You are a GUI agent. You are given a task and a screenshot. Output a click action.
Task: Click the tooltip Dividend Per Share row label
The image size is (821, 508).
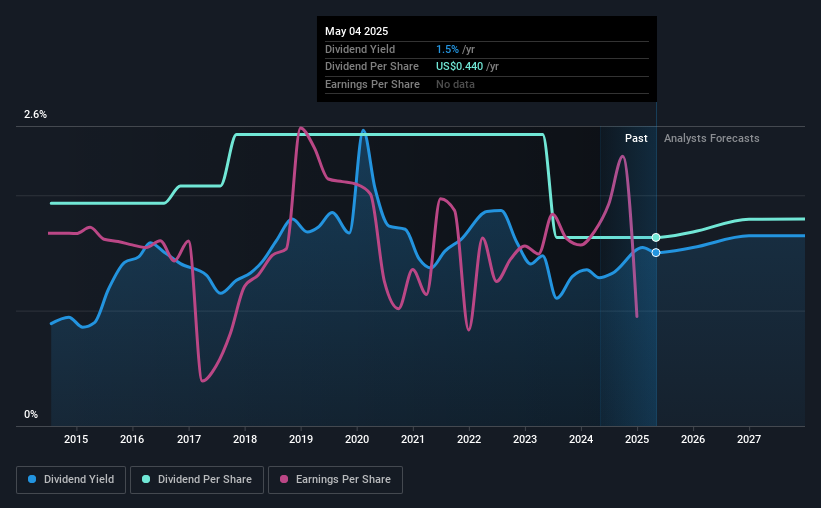(372, 67)
